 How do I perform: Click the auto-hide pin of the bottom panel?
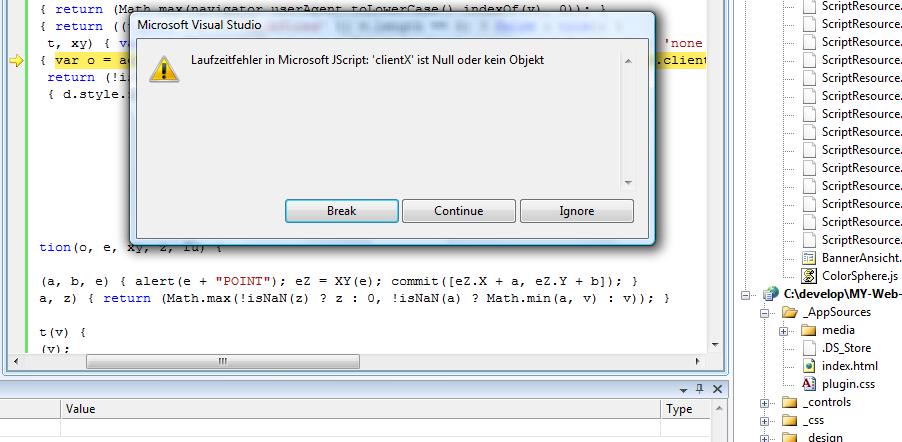[x=700, y=388]
